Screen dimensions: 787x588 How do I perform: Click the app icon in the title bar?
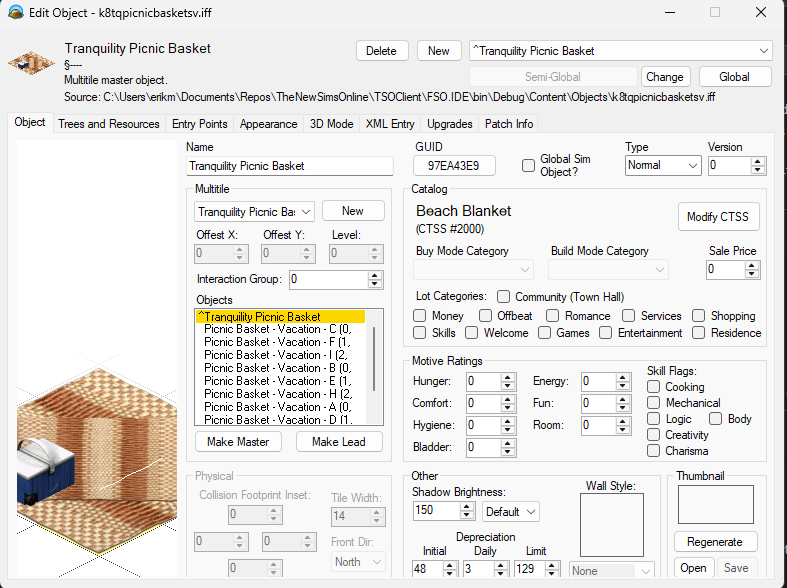[16, 12]
